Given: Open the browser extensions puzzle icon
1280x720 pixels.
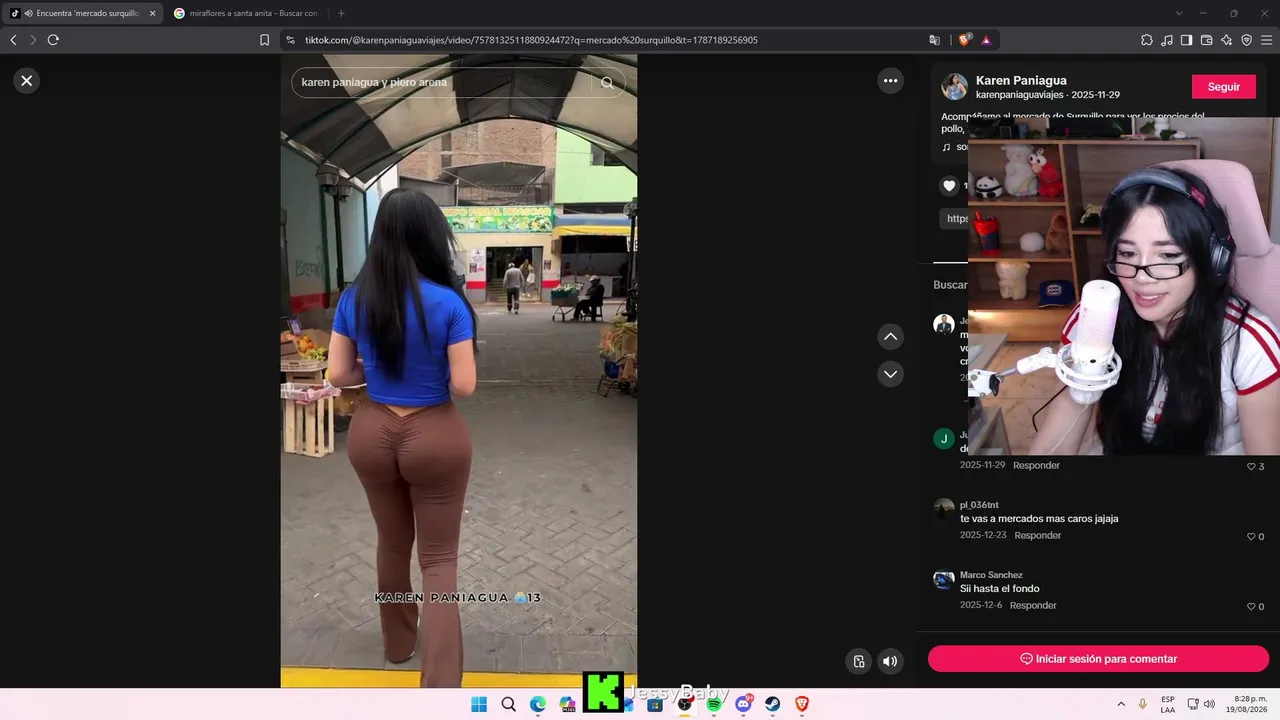Looking at the screenshot, I should [1146, 40].
